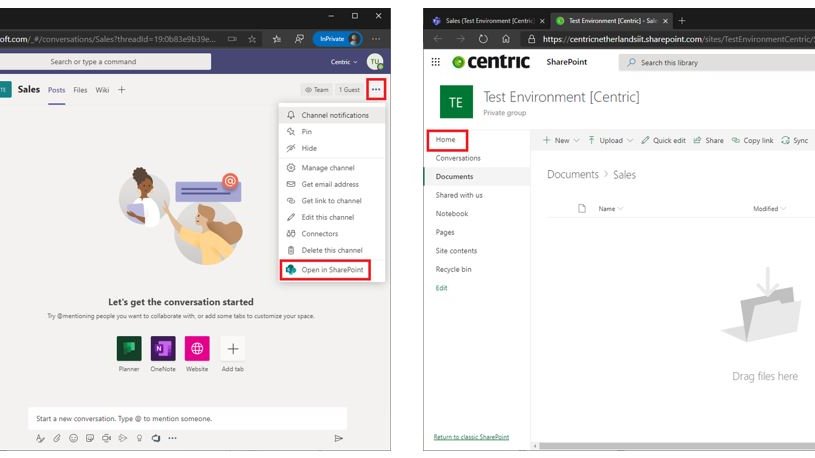
Task: Open Edge settings and more ellipsis
Action: click(x=376, y=39)
